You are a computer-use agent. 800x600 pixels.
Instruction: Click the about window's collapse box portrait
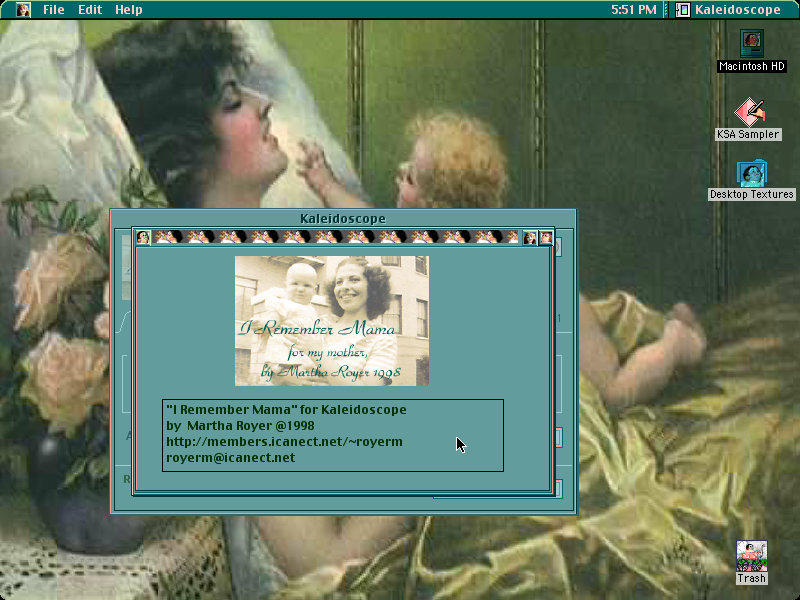(546, 237)
